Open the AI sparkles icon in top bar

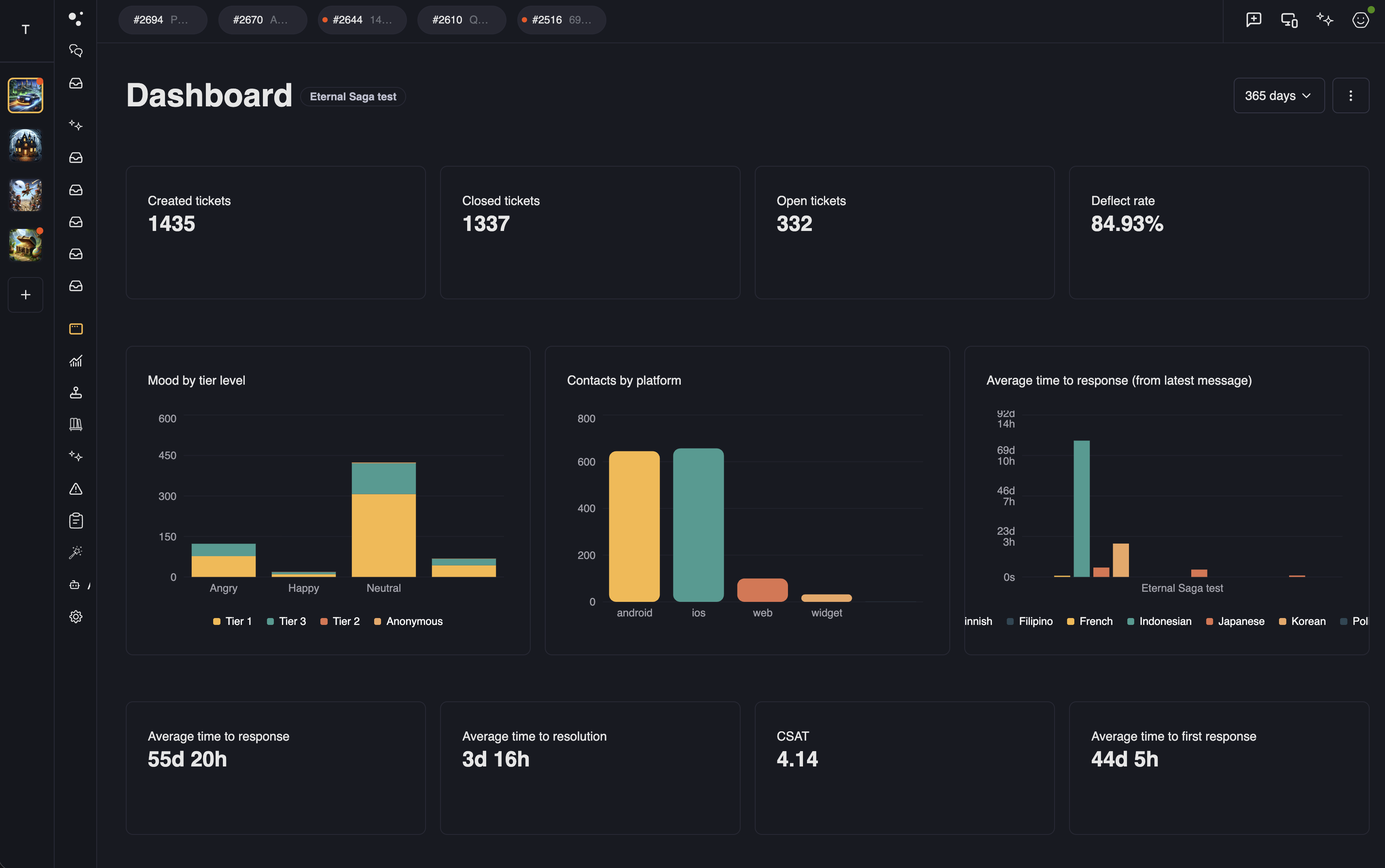tap(1325, 19)
